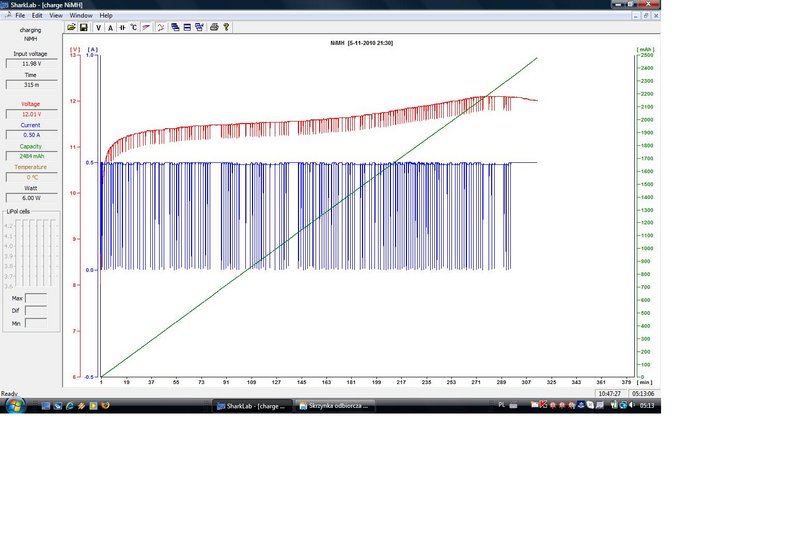Viewport: 800px width, 536px height.
Task: Open the help question-mark icon
Action: (x=226, y=28)
